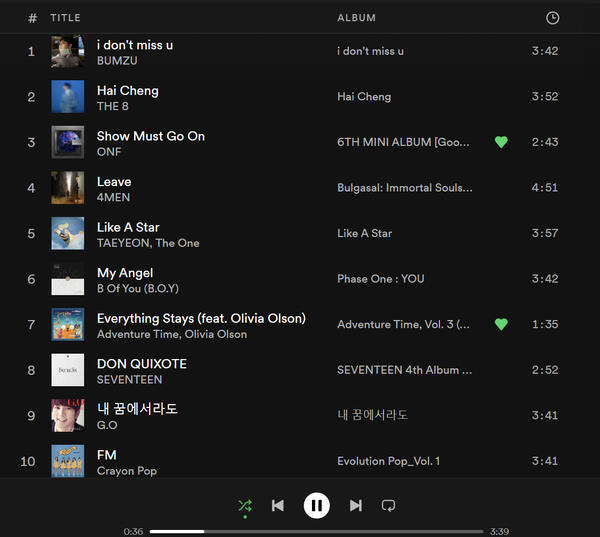Viewport: 600px width, 537px height.
Task: Skip to previous track
Action: tap(278, 506)
